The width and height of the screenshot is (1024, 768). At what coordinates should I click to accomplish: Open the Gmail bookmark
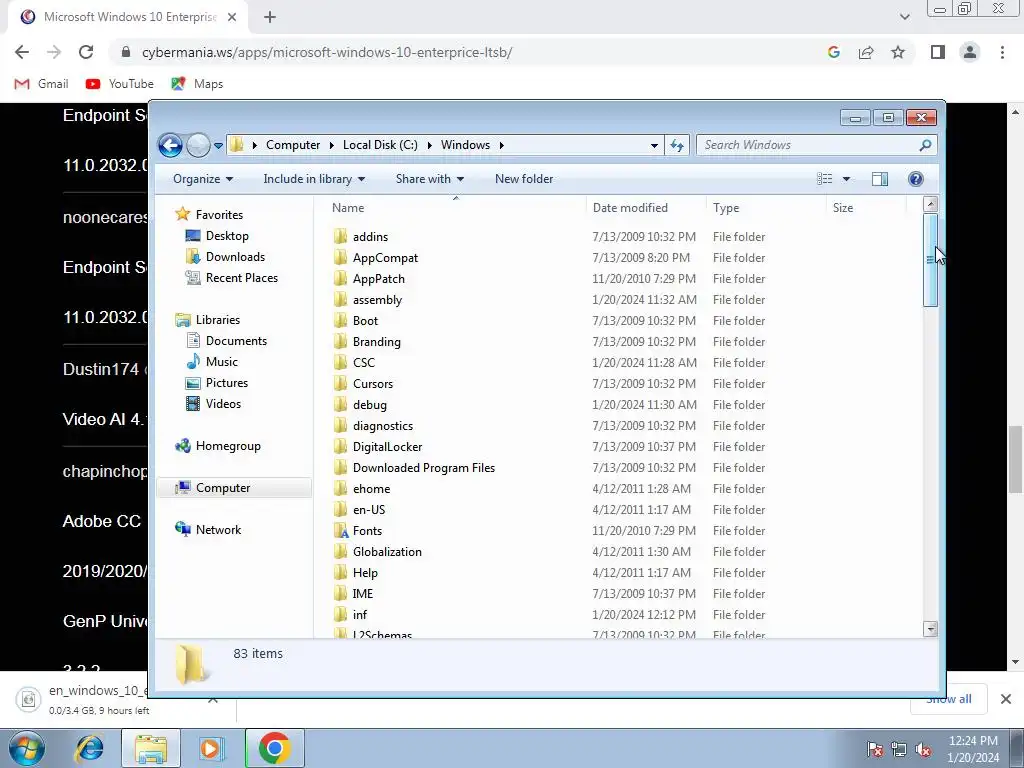41,84
